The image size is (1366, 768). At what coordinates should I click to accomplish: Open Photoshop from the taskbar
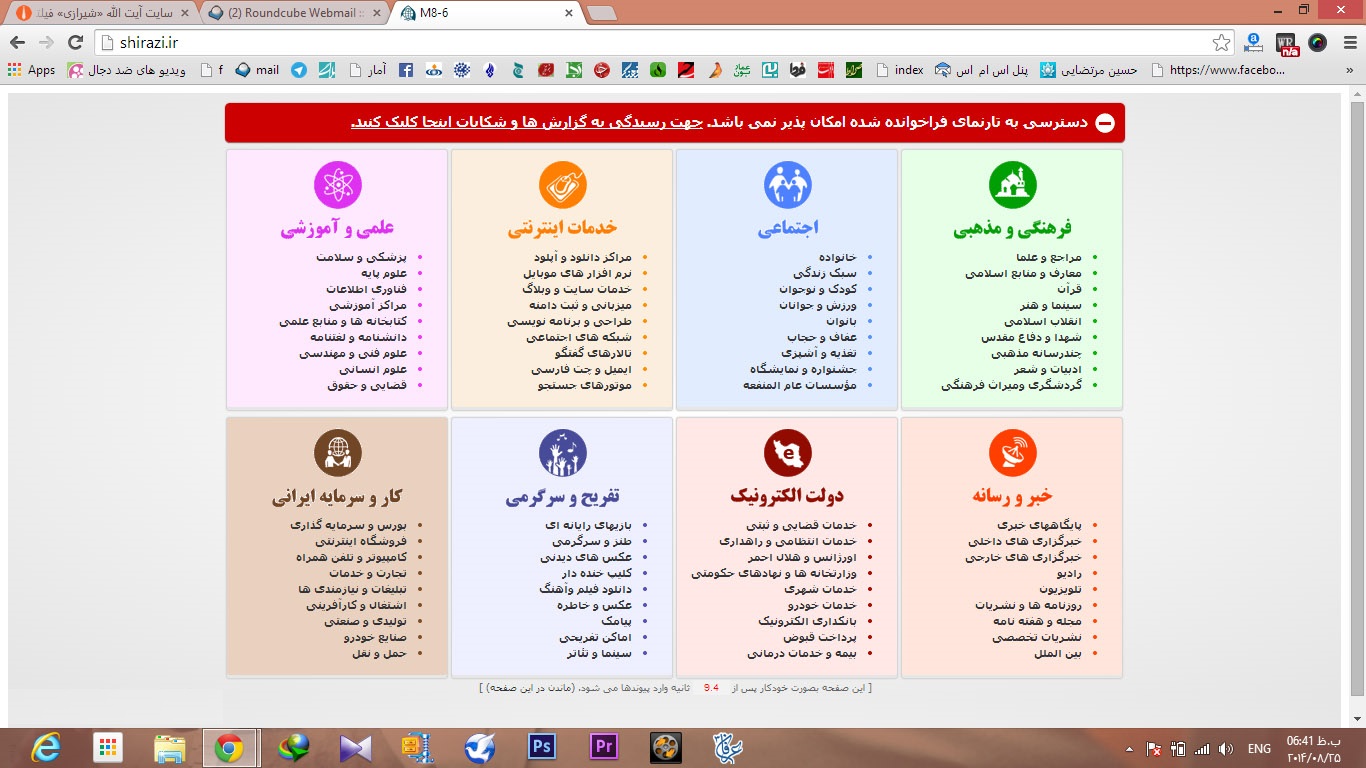[541, 747]
